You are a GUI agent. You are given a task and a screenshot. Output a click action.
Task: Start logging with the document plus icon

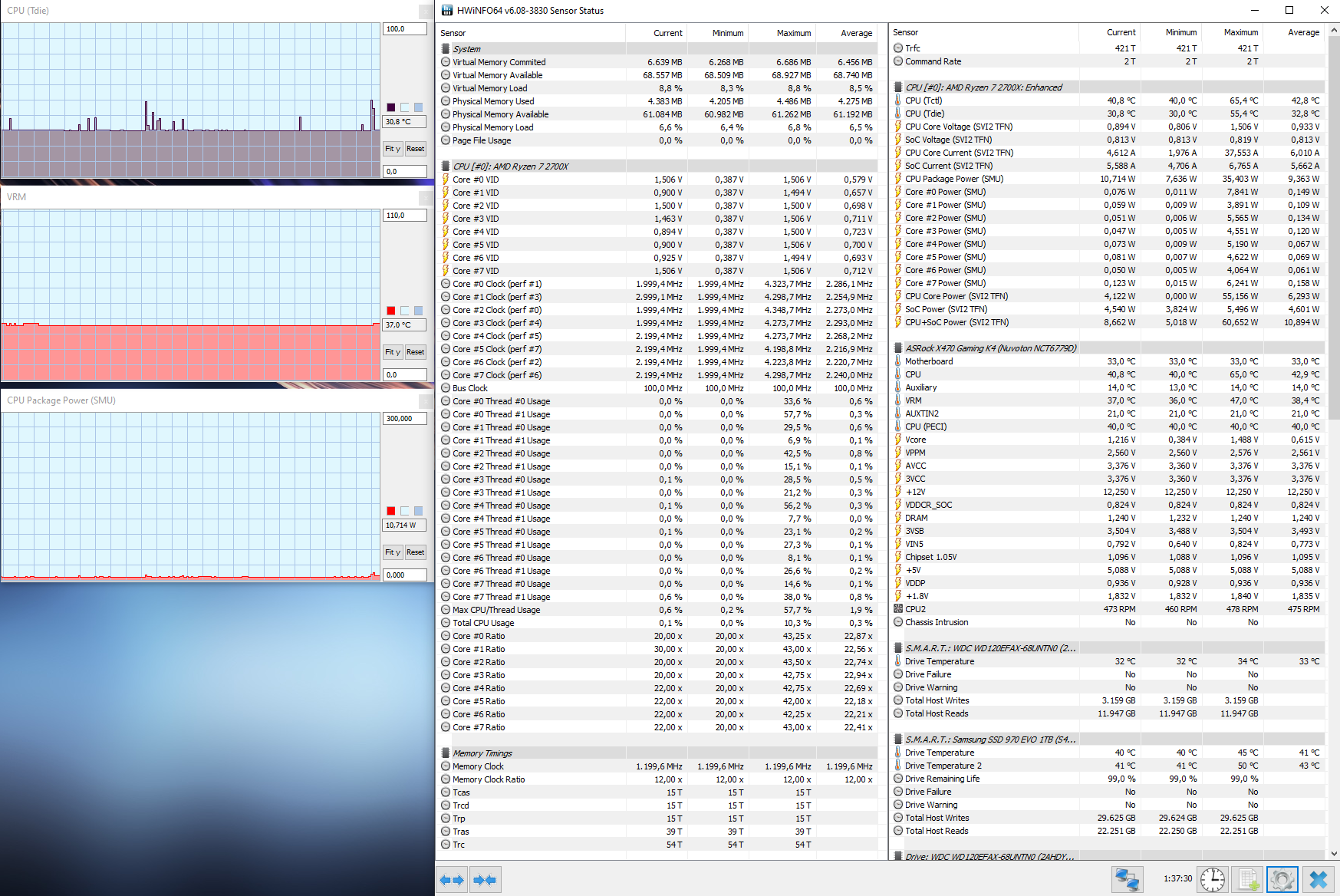(x=1248, y=879)
